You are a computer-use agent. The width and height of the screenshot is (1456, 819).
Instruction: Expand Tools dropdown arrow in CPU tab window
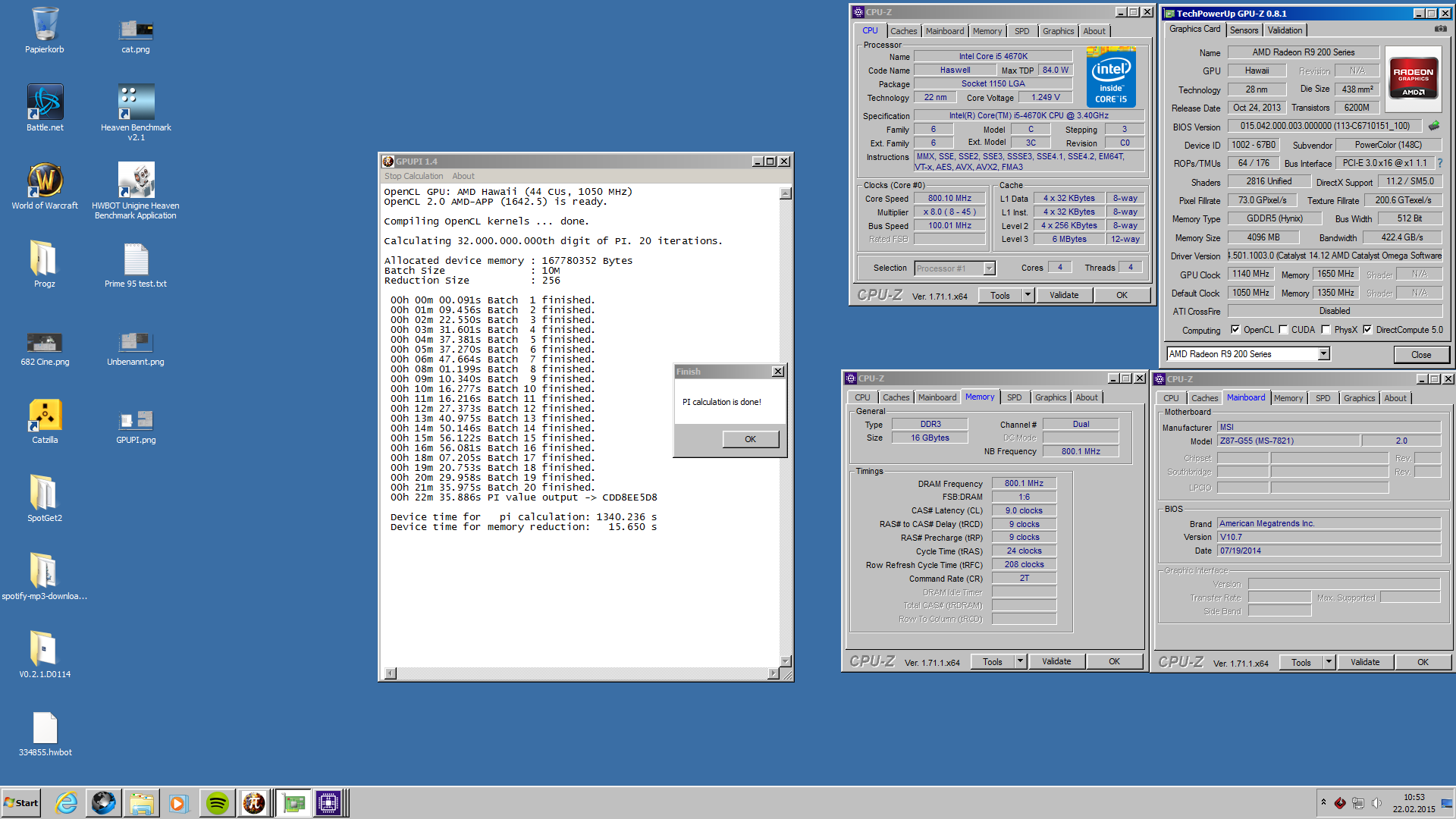[x=1028, y=295]
